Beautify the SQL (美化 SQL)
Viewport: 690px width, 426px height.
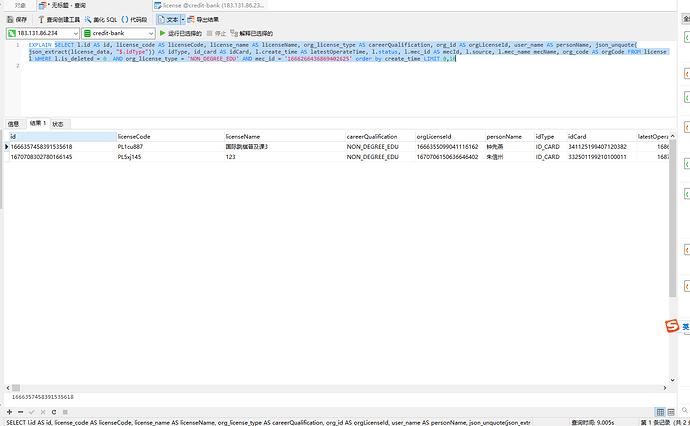101,19
